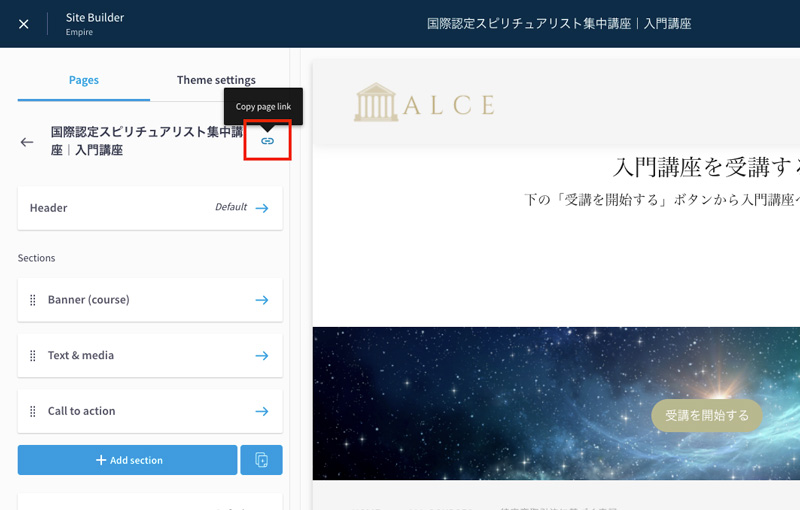The width and height of the screenshot is (800, 510).
Task: Click the Default label in Header row
Action: coord(230,208)
